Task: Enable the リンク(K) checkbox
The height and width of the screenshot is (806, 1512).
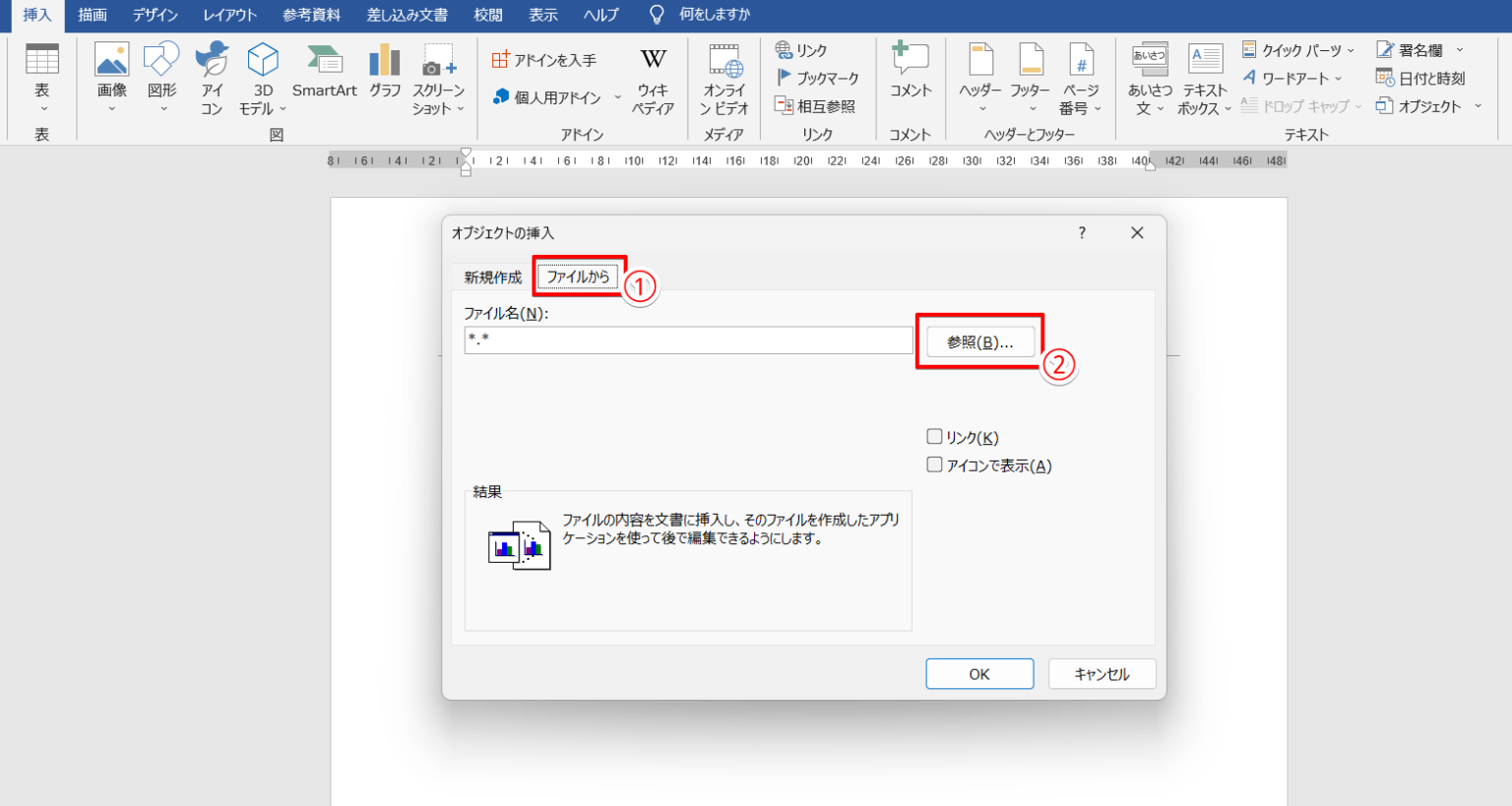Action: pos(935,437)
